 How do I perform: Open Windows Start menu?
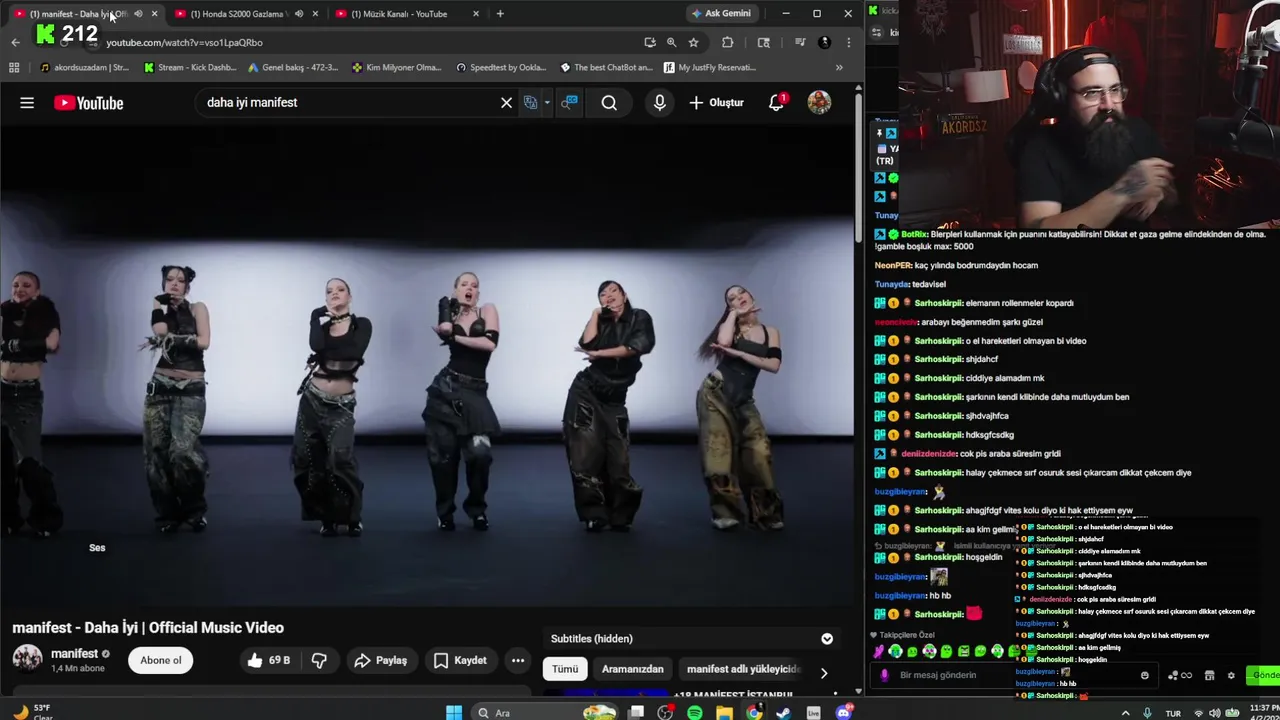click(x=454, y=713)
